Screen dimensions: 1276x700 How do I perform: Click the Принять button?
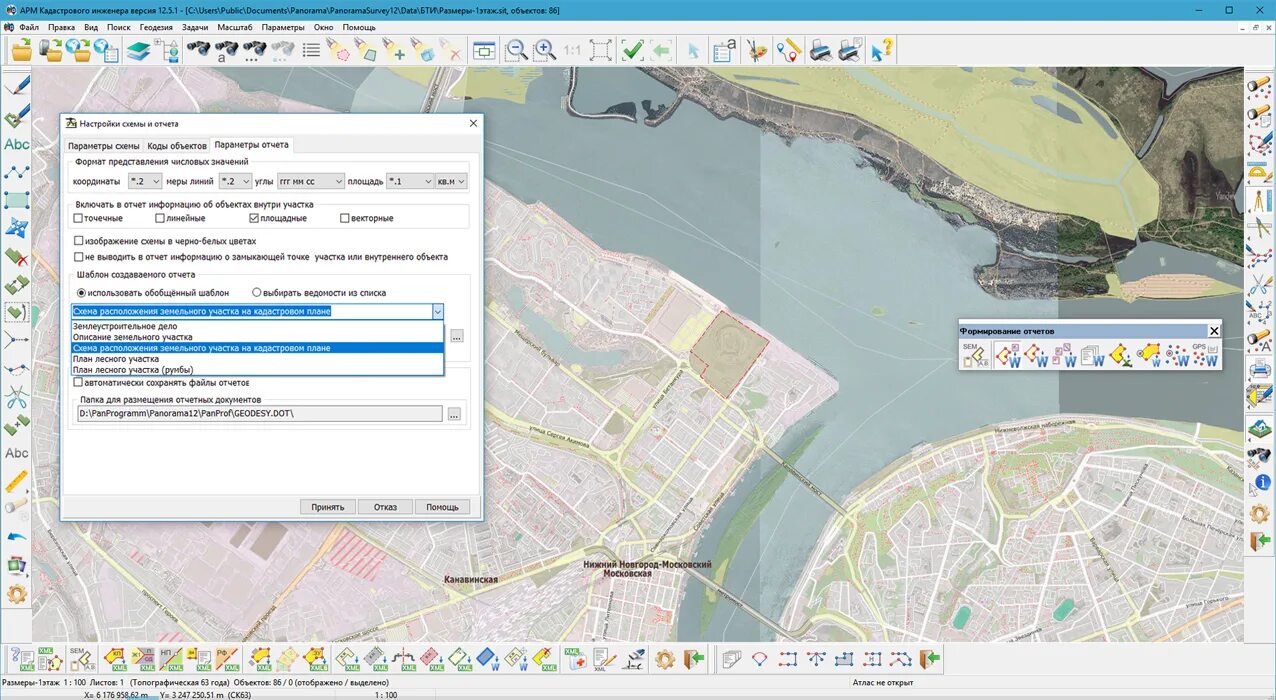click(x=328, y=507)
